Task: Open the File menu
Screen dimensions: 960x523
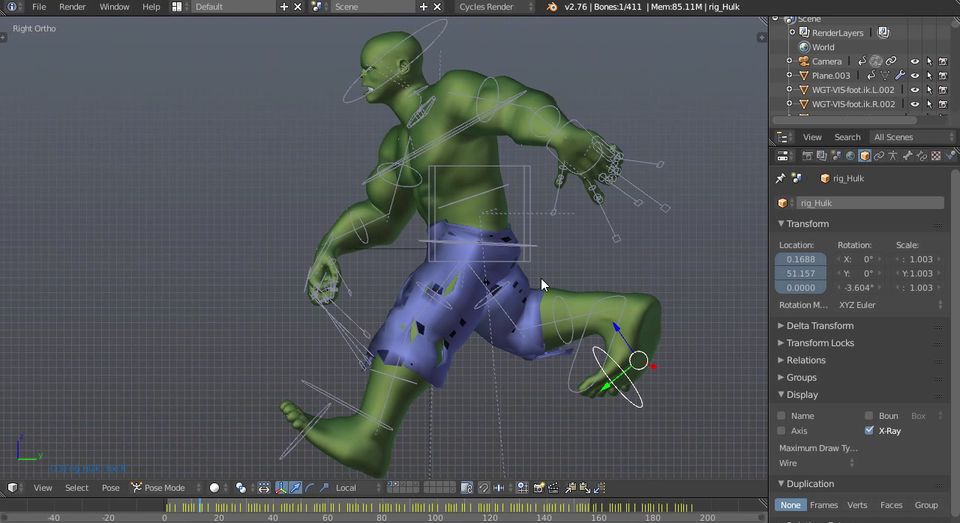Action: tap(39, 7)
